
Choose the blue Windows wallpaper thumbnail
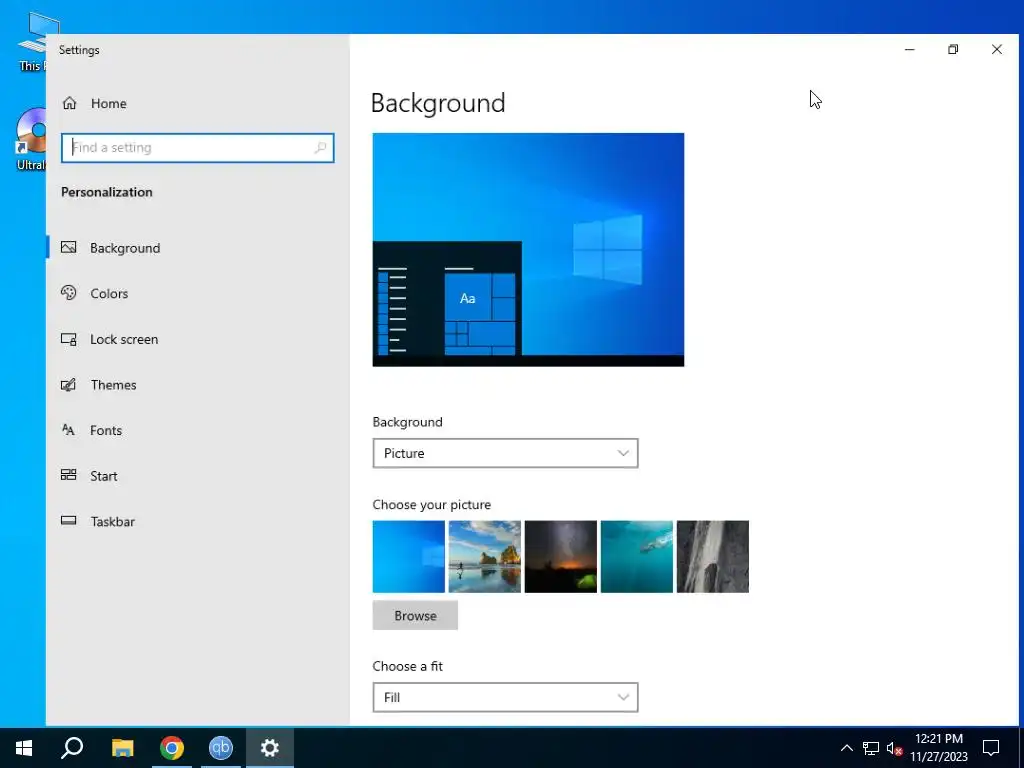(409, 556)
